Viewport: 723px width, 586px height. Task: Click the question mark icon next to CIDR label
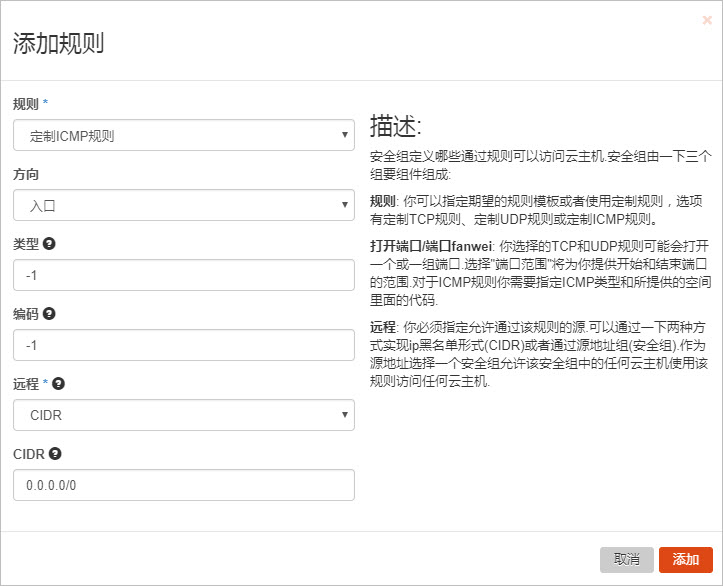pyautogui.click(x=55, y=453)
